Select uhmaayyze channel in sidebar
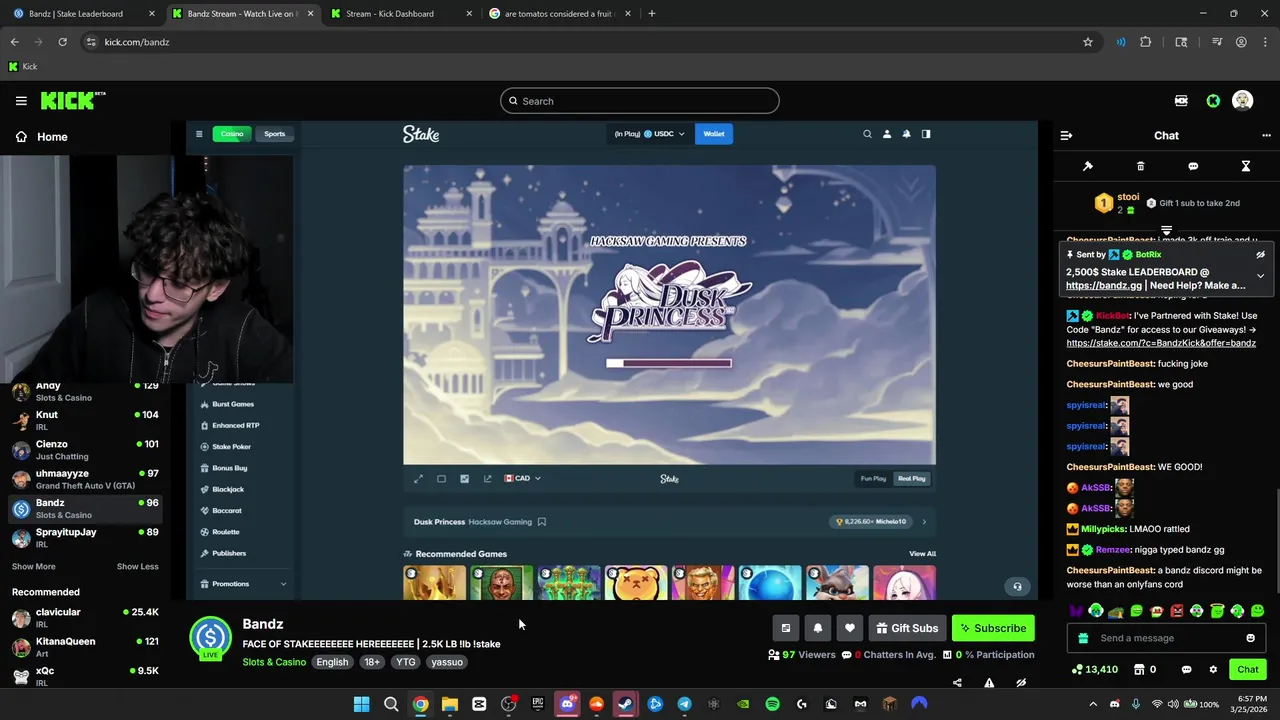Image resolution: width=1280 pixels, height=720 pixels. 85,479
